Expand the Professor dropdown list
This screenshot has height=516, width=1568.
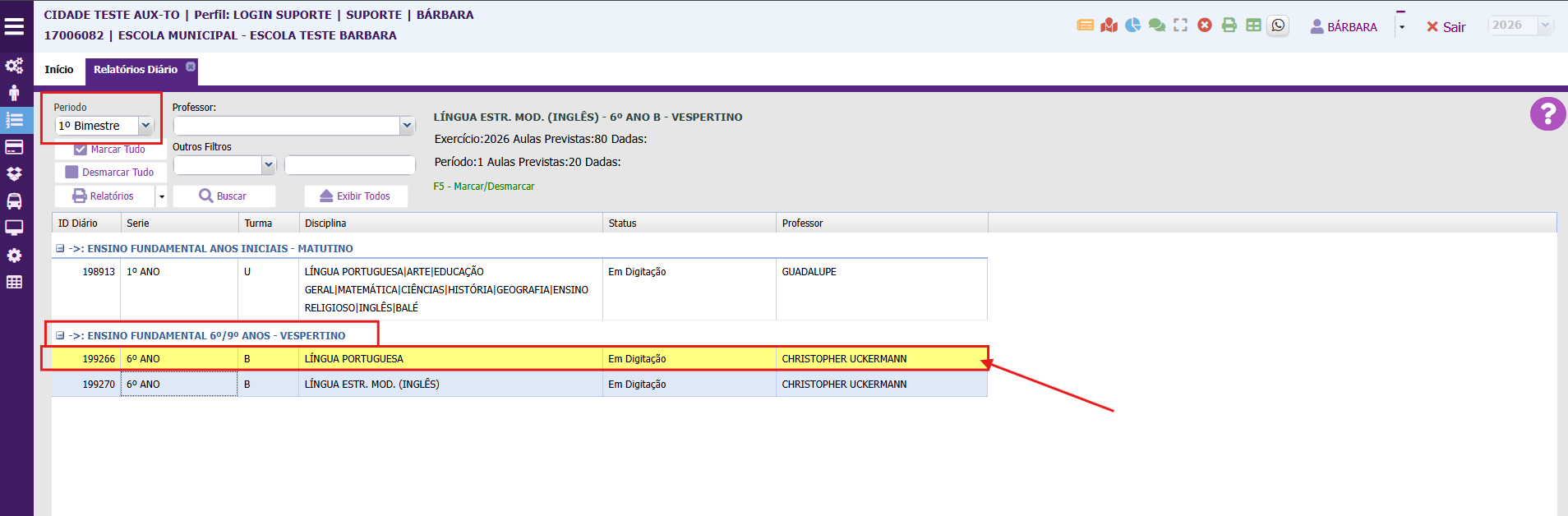(406, 126)
